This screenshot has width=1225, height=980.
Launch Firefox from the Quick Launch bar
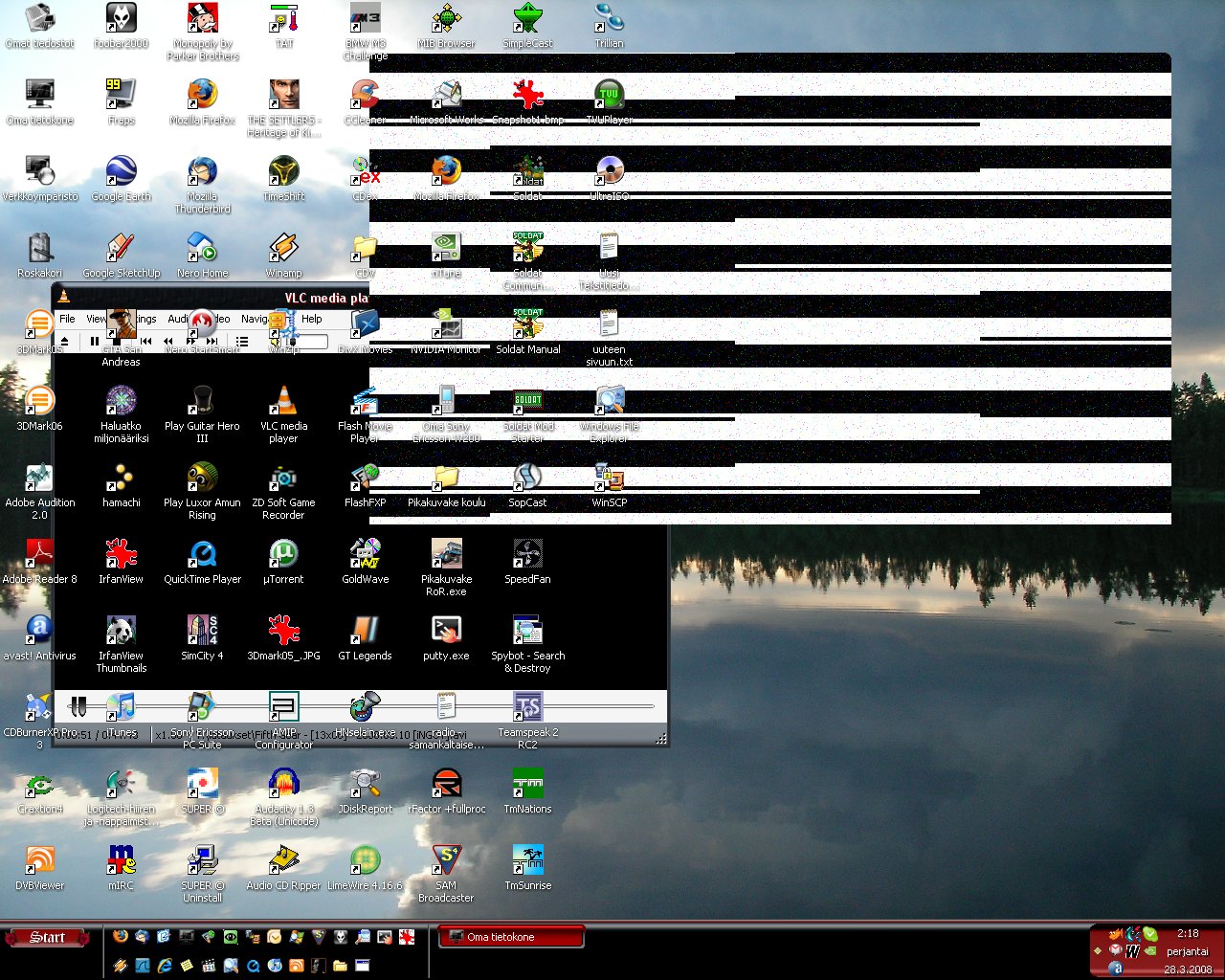click(x=121, y=937)
